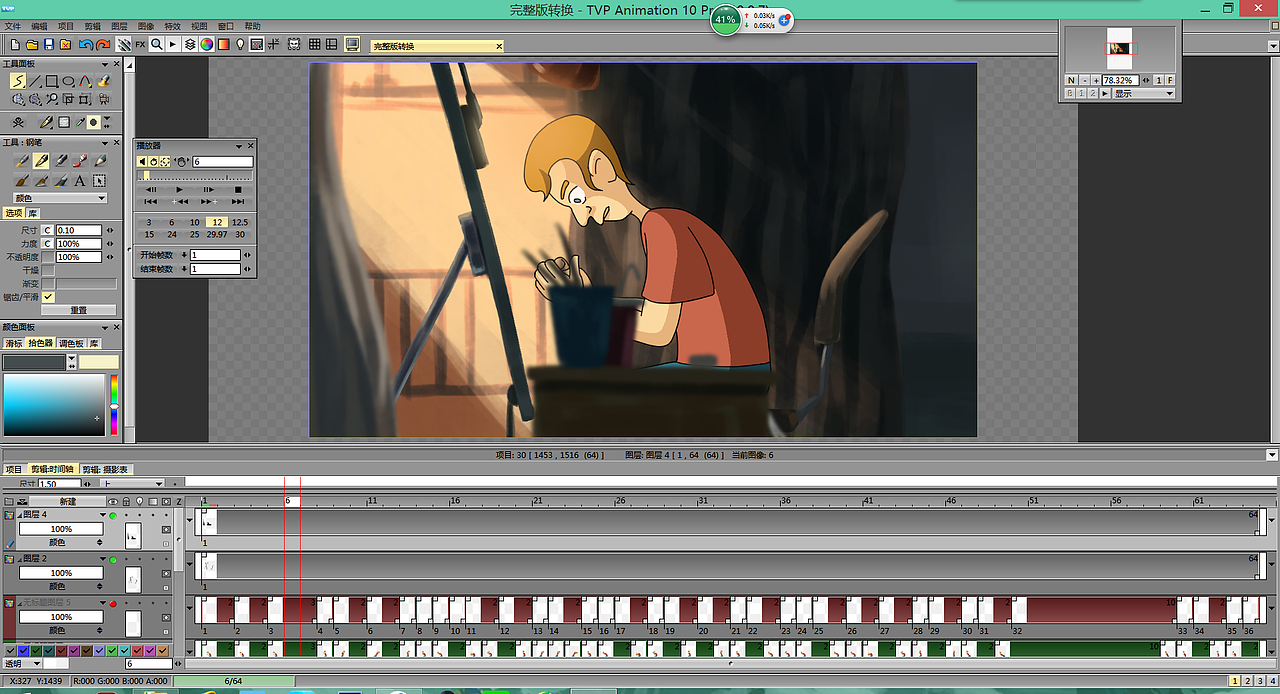Jump to first frame in player panel
The height and width of the screenshot is (694, 1280).
click(151, 201)
